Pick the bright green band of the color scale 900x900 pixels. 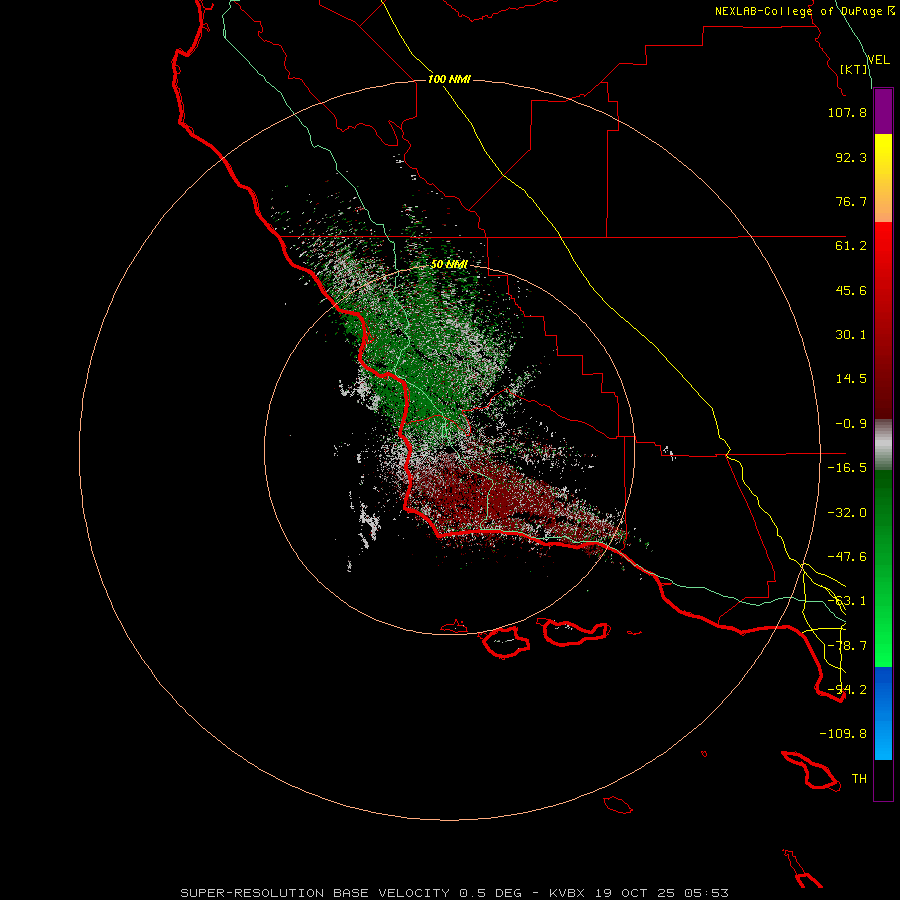click(x=883, y=568)
